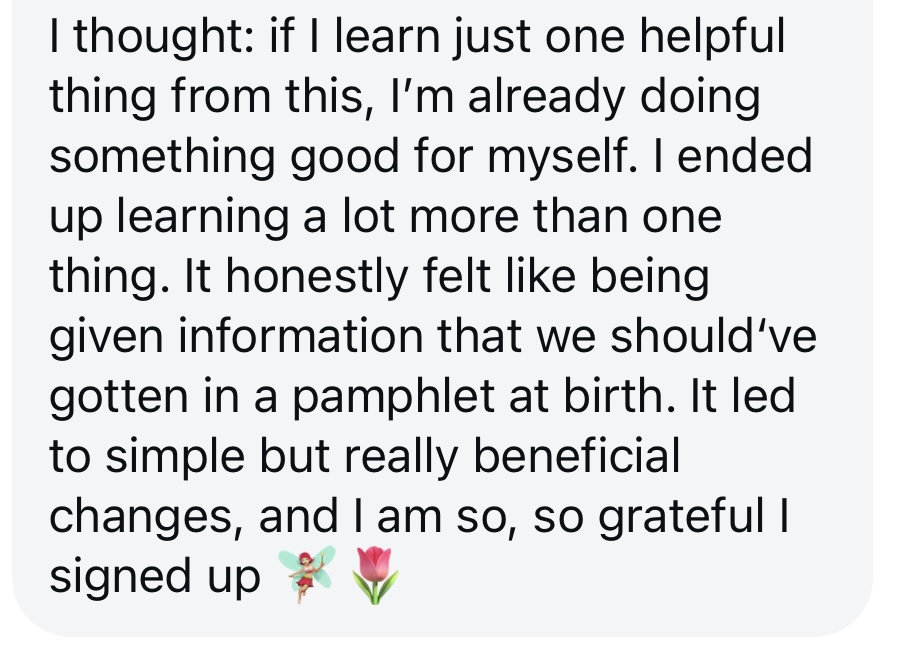Click the word 'myself.' in the text
The width and height of the screenshot is (907, 652).
563,159
